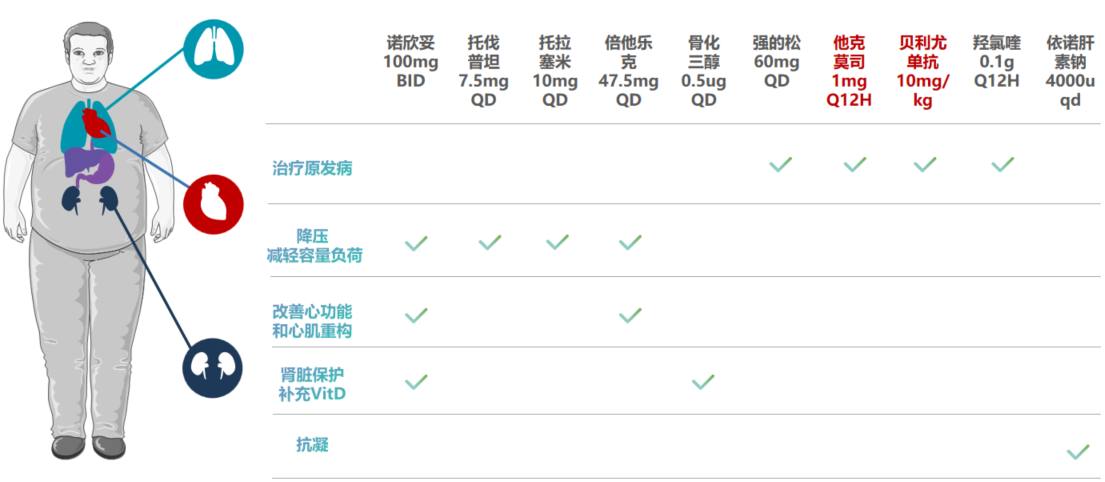Click the kidneys on the body figure

(89, 199)
